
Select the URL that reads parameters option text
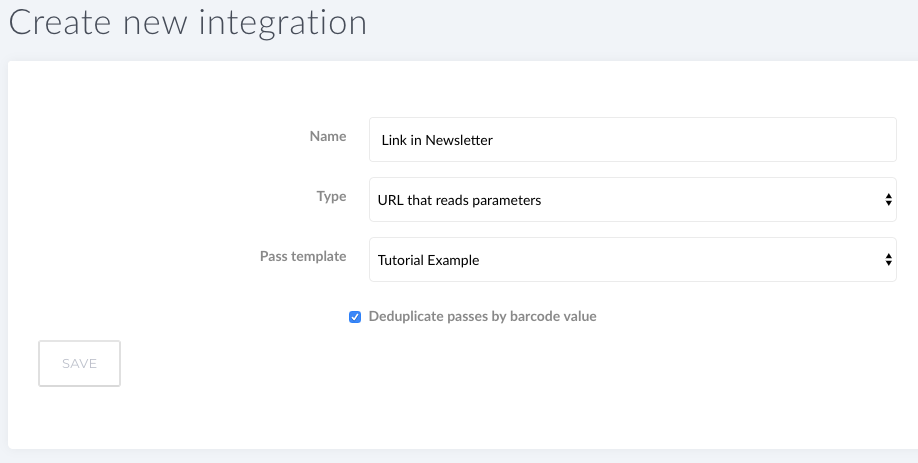tap(459, 200)
